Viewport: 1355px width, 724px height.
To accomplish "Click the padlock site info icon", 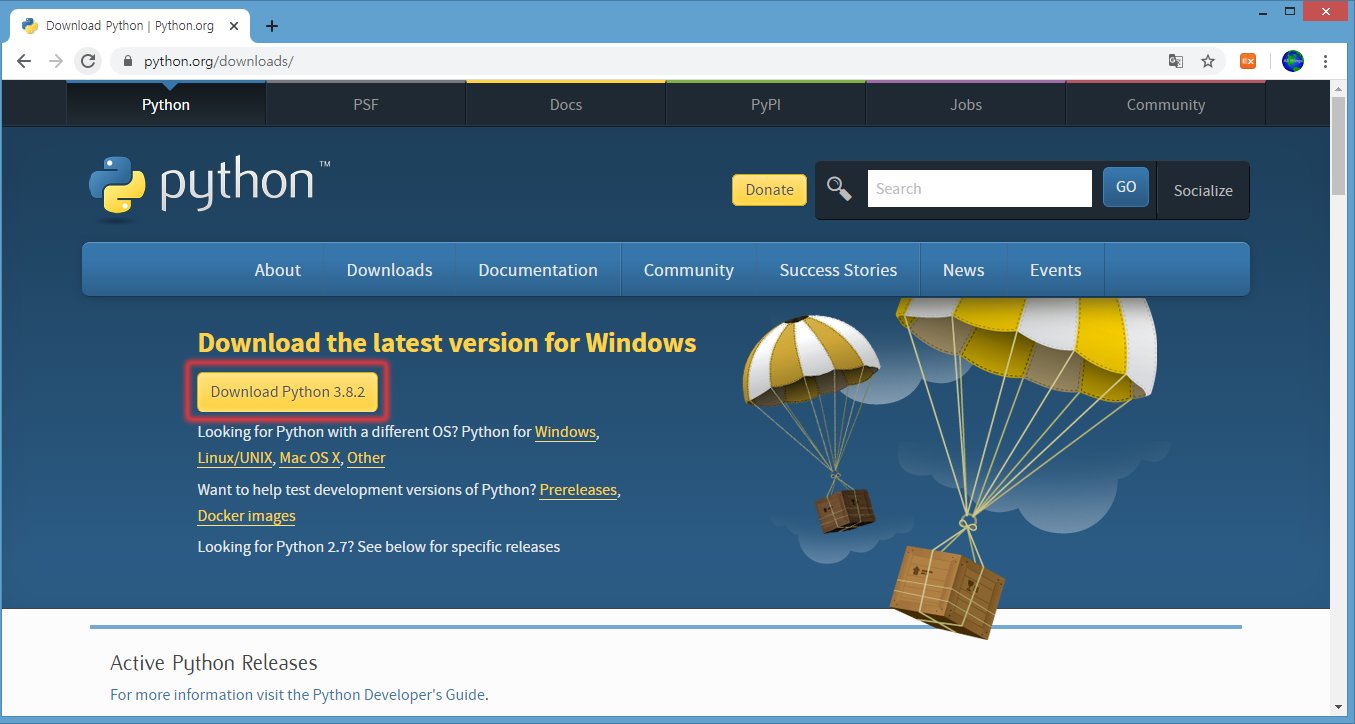I will coord(127,61).
